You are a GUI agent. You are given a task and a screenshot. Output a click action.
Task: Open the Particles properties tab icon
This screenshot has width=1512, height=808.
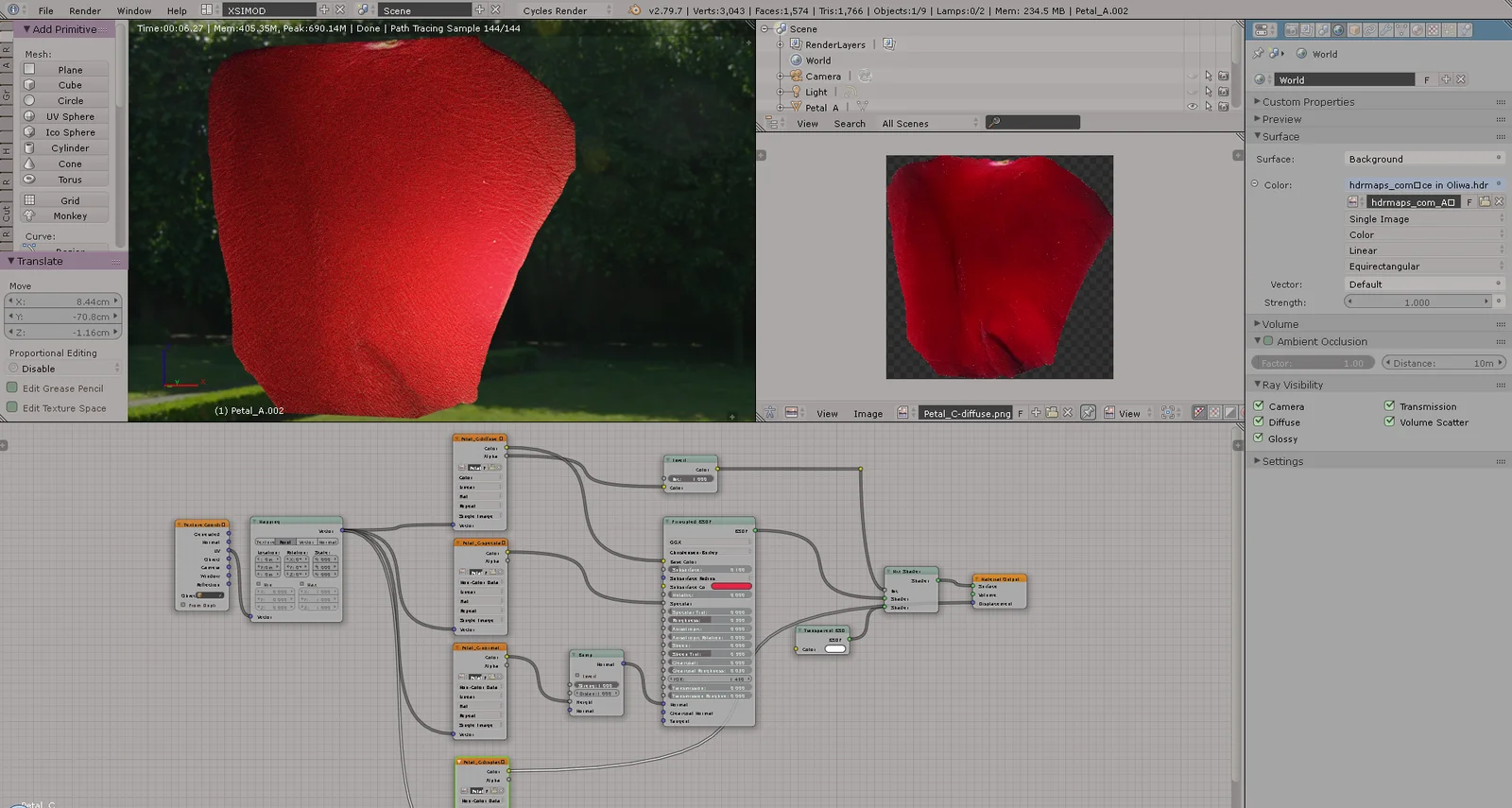pyautogui.click(x=1449, y=30)
